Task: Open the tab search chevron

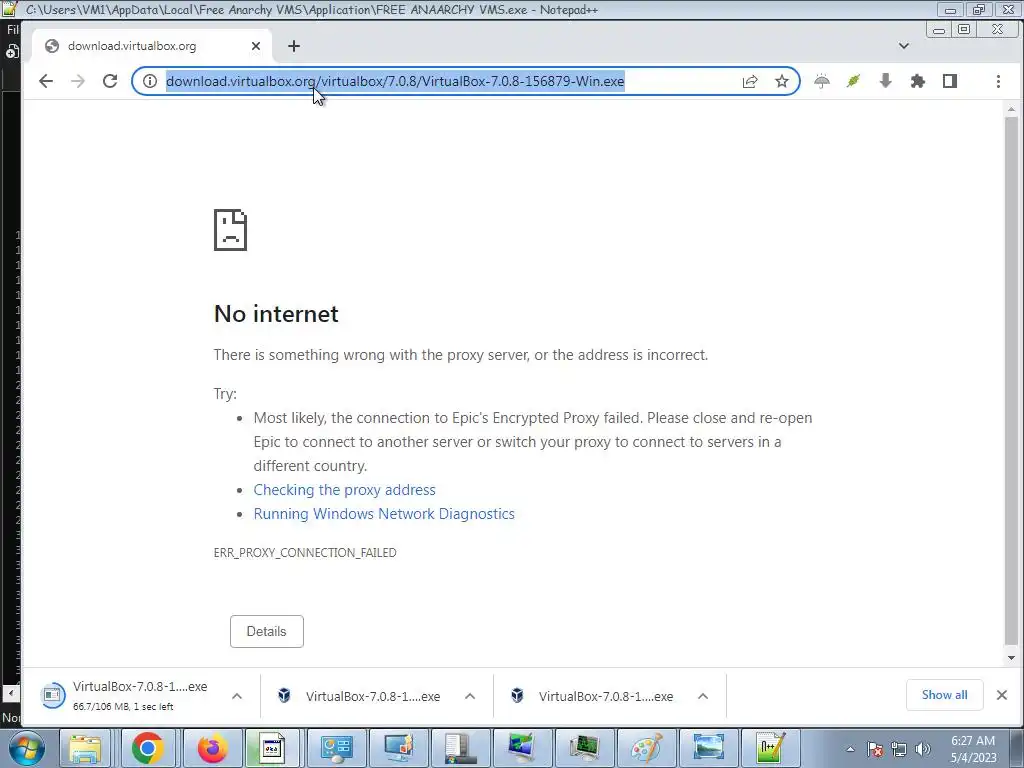Action: (x=904, y=46)
